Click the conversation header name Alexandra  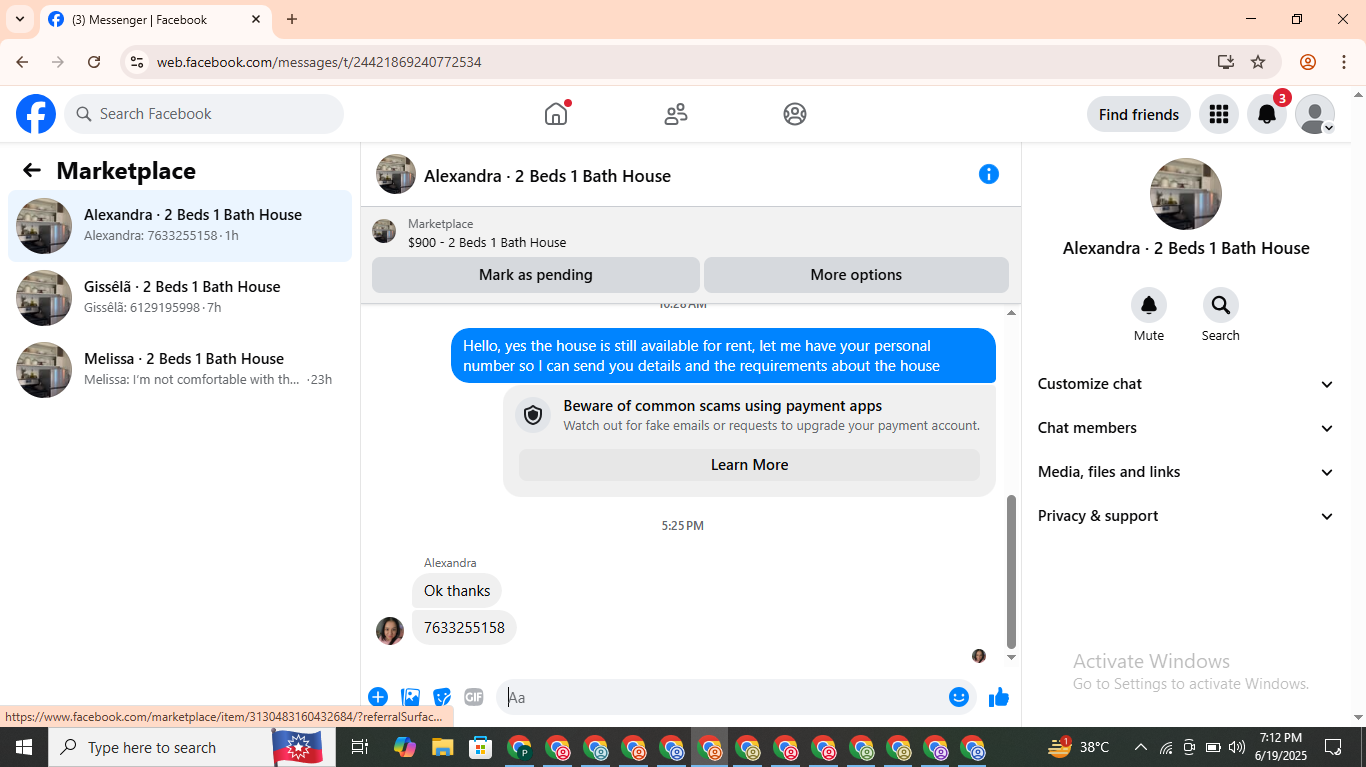(x=547, y=176)
